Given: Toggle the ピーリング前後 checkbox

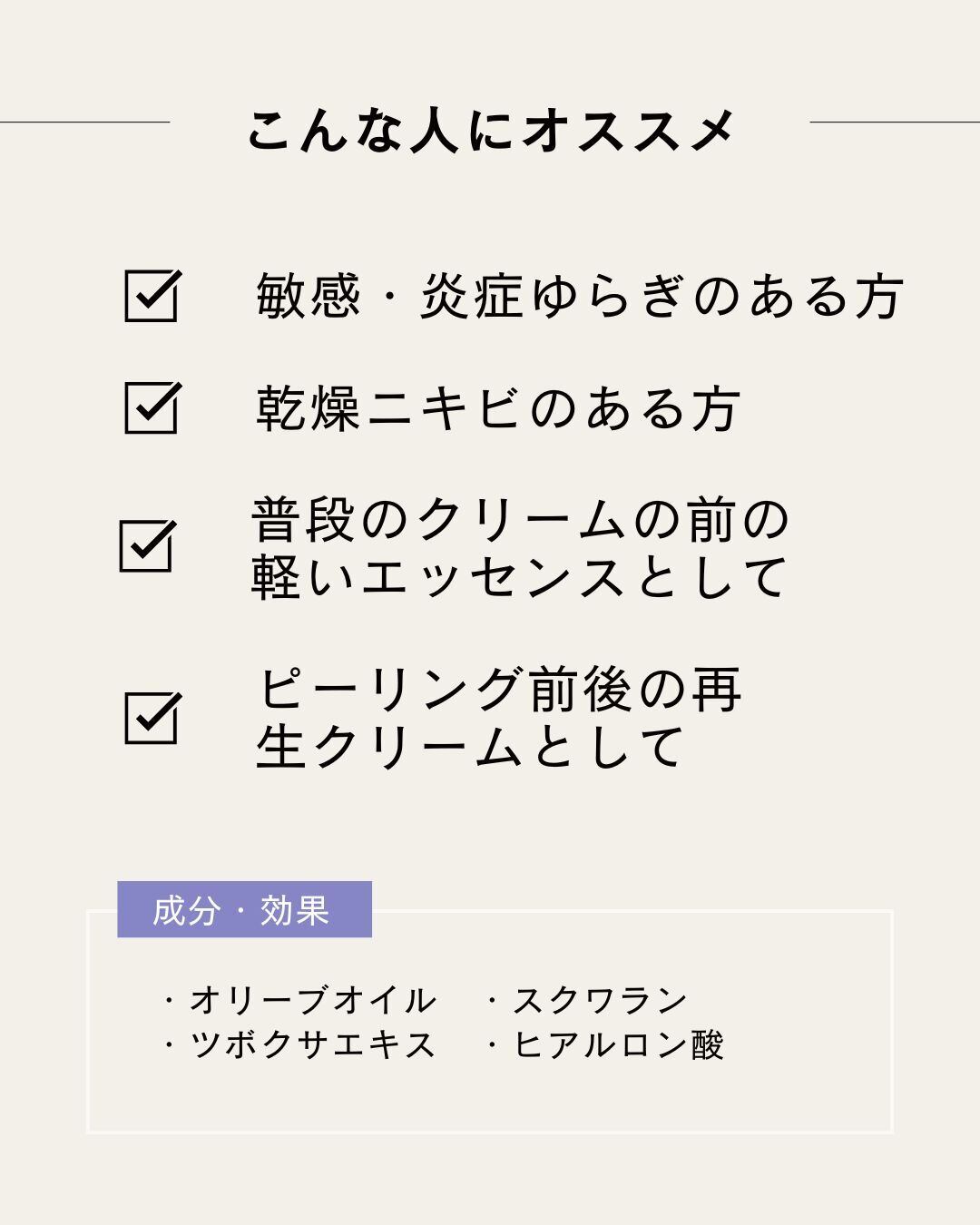Looking at the screenshot, I should pos(151,718).
